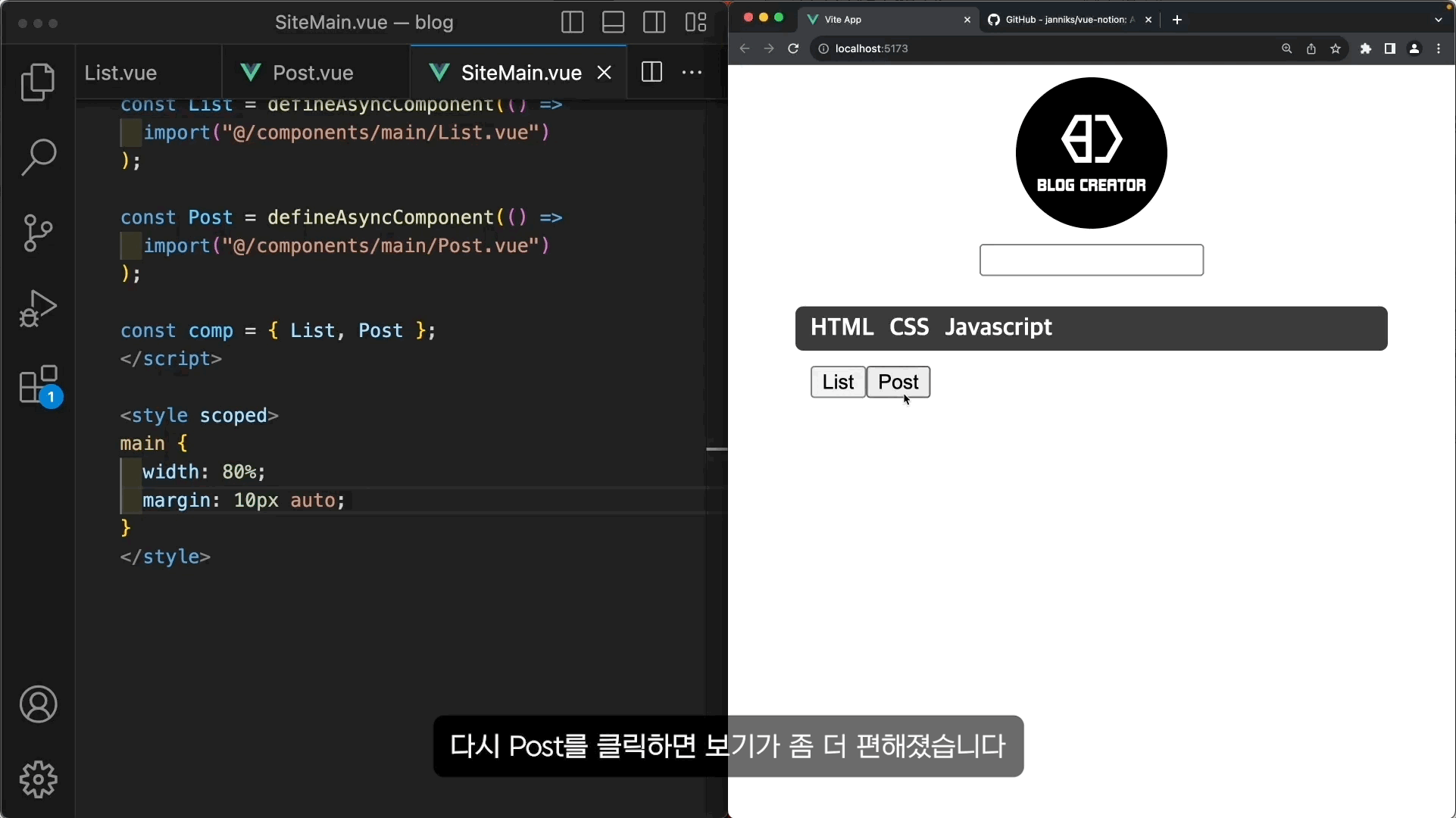
Task: Open the Explorer view in activity bar
Action: (38, 82)
